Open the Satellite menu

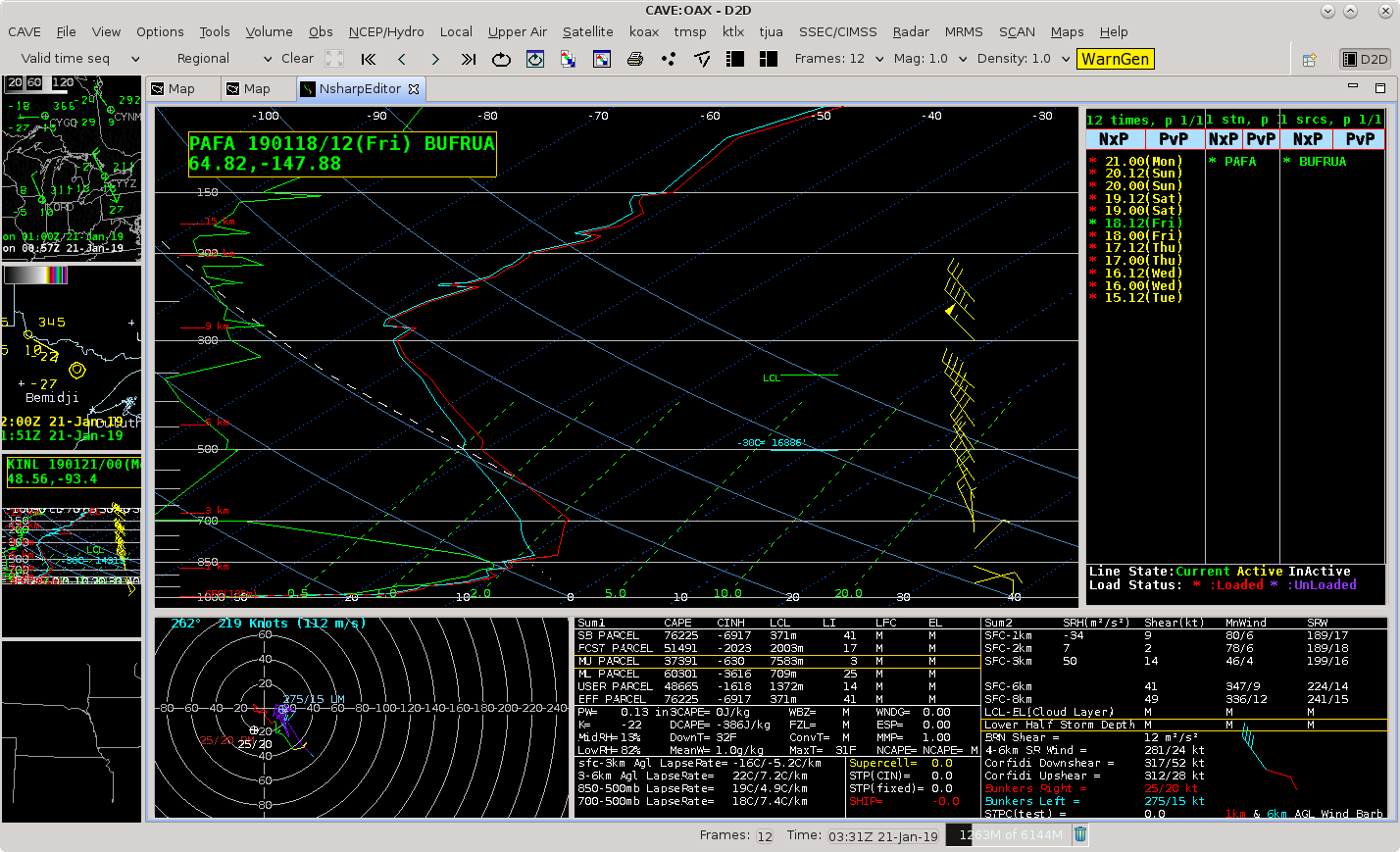(588, 31)
